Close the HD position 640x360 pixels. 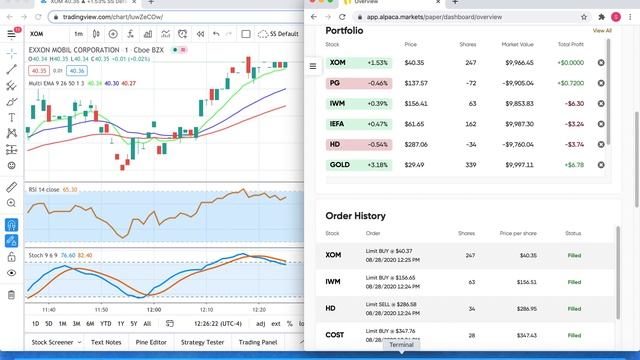(601, 144)
